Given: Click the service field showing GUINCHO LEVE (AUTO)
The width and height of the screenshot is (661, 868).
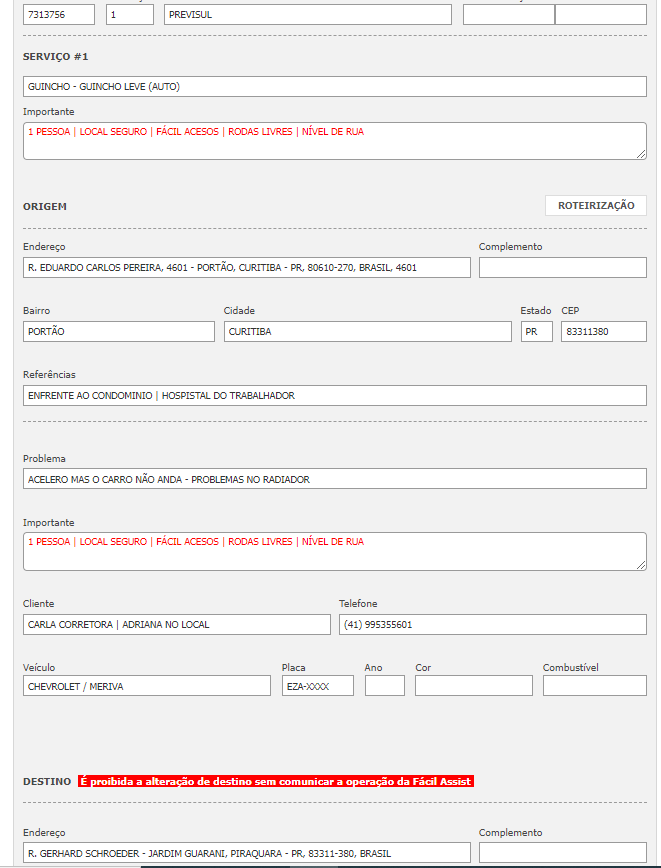Looking at the screenshot, I should 334,86.
